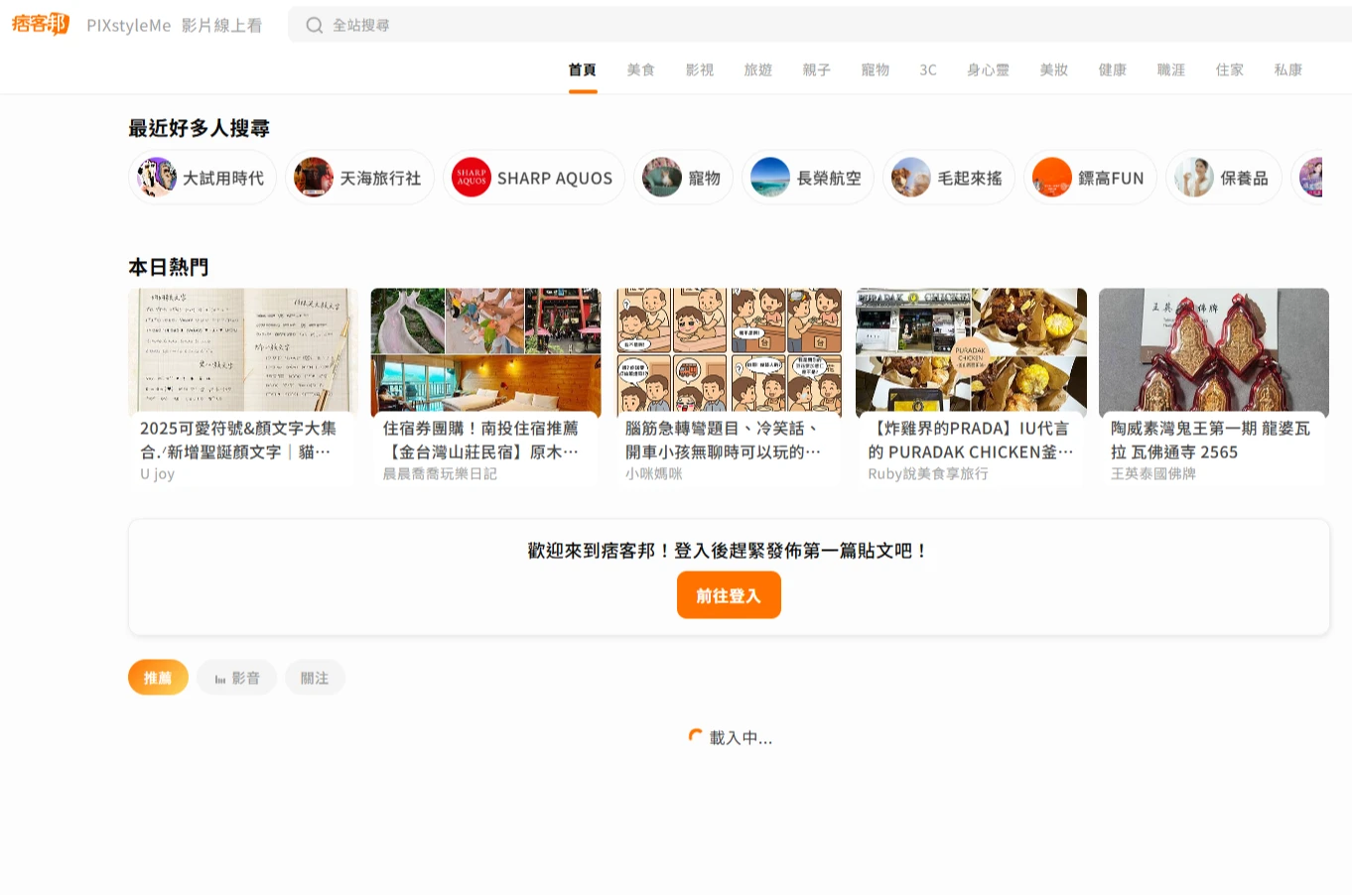This screenshot has width=1352, height=896.
Task: Open the PURADAK CHICKEN article thumbnail
Action: point(971,350)
